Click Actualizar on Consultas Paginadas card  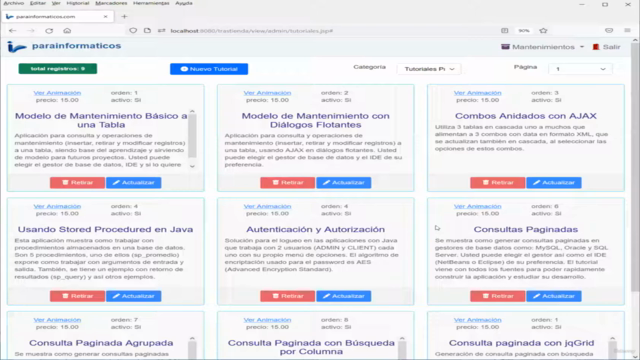click(554, 296)
